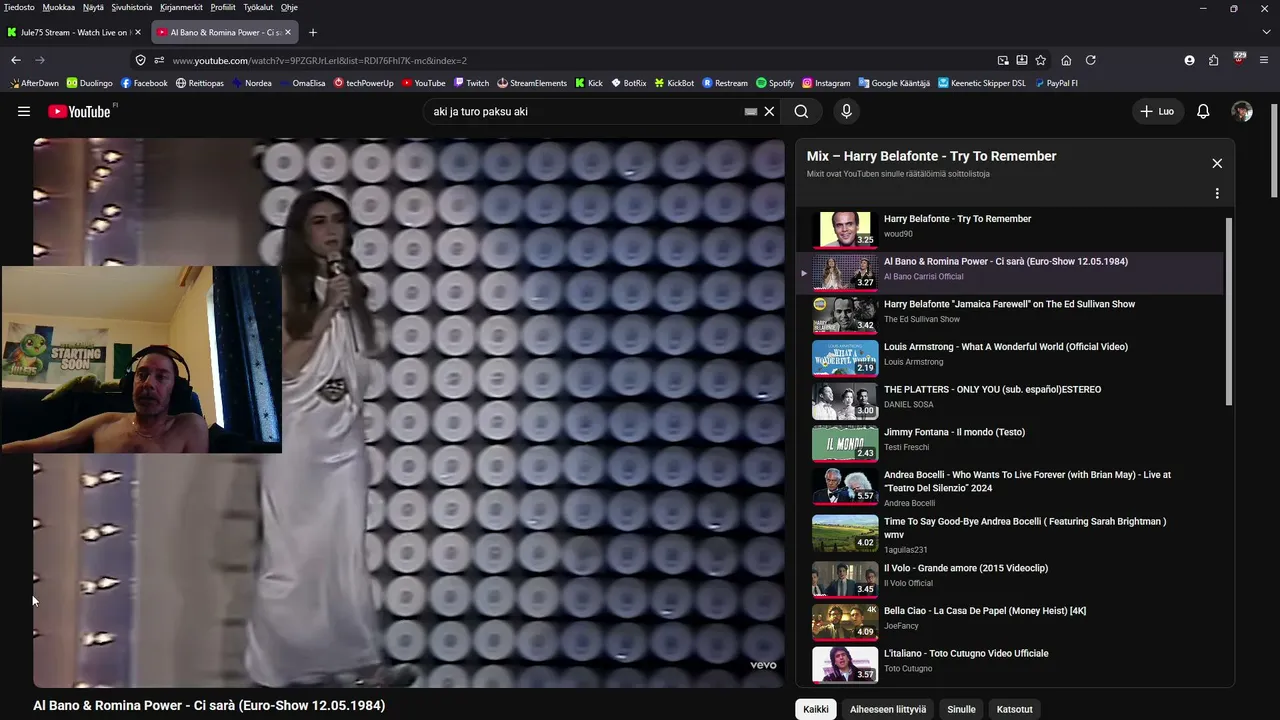Open the Facebook bookmark
The image size is (1280, 720).
coord(144,83)
